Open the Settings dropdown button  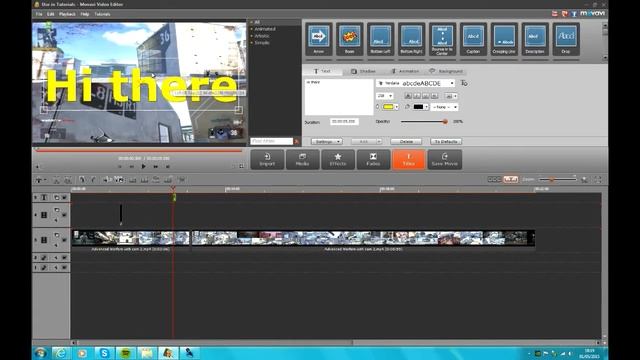[327, 142]
